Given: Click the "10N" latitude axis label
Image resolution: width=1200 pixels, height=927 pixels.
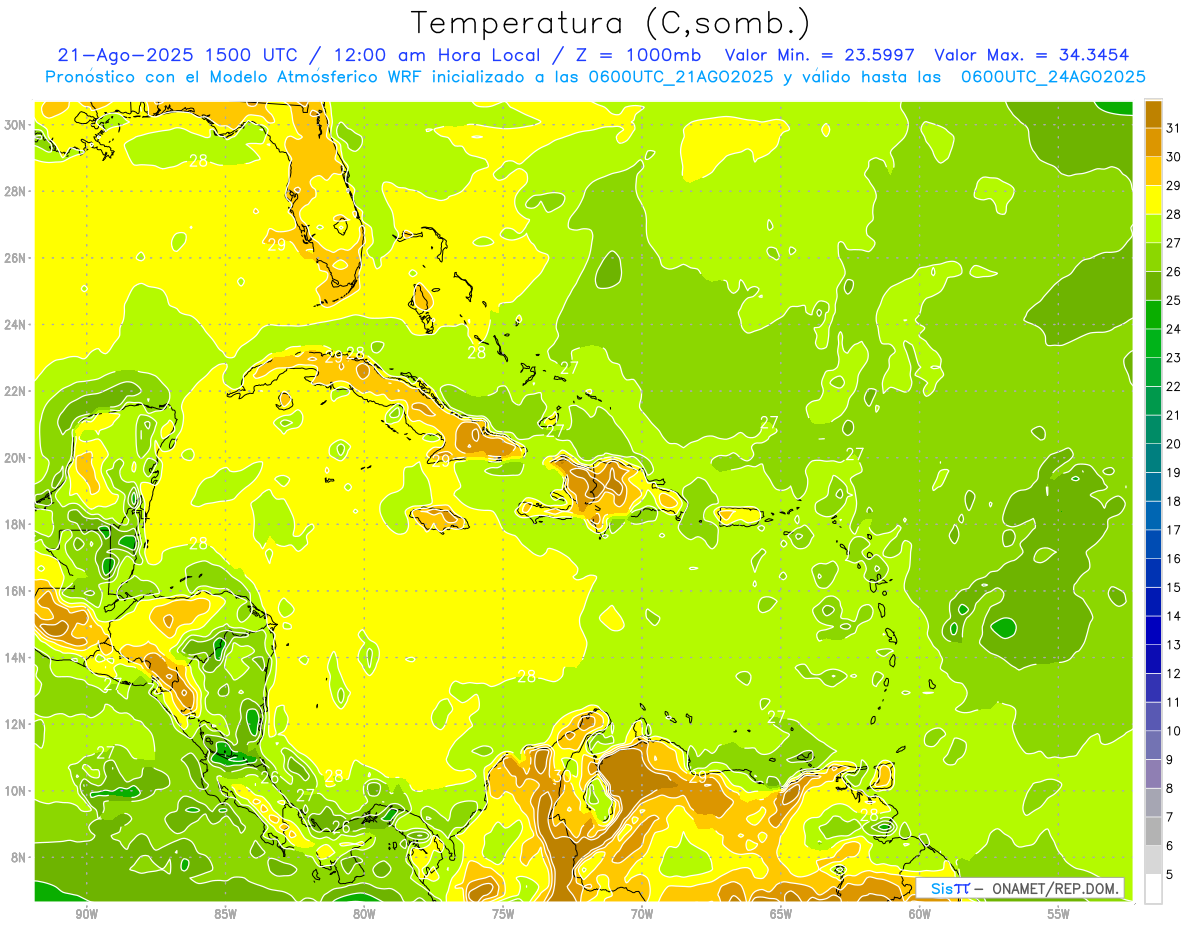Looking at the screenshot, I should pyautogui.click(x=16, y=791).
